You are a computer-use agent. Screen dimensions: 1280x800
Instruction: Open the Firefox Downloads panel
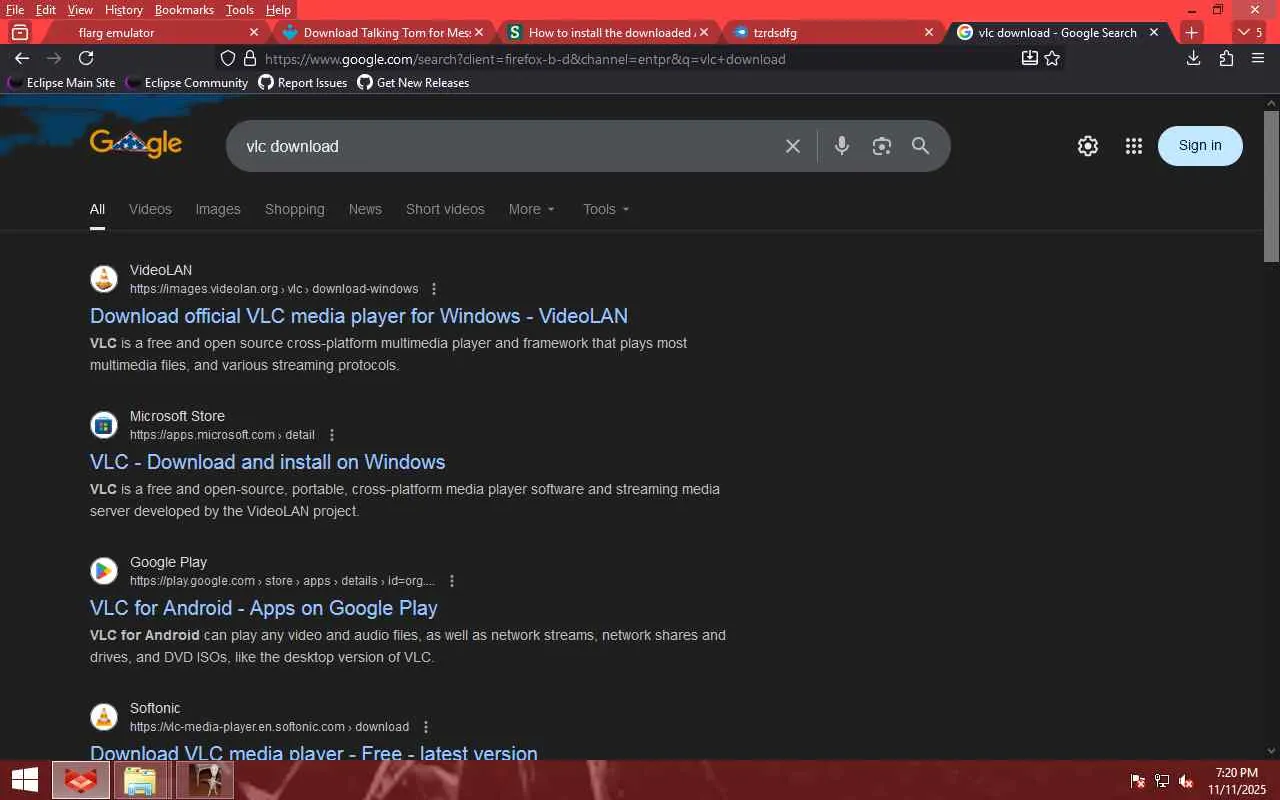click(1193, 58)
